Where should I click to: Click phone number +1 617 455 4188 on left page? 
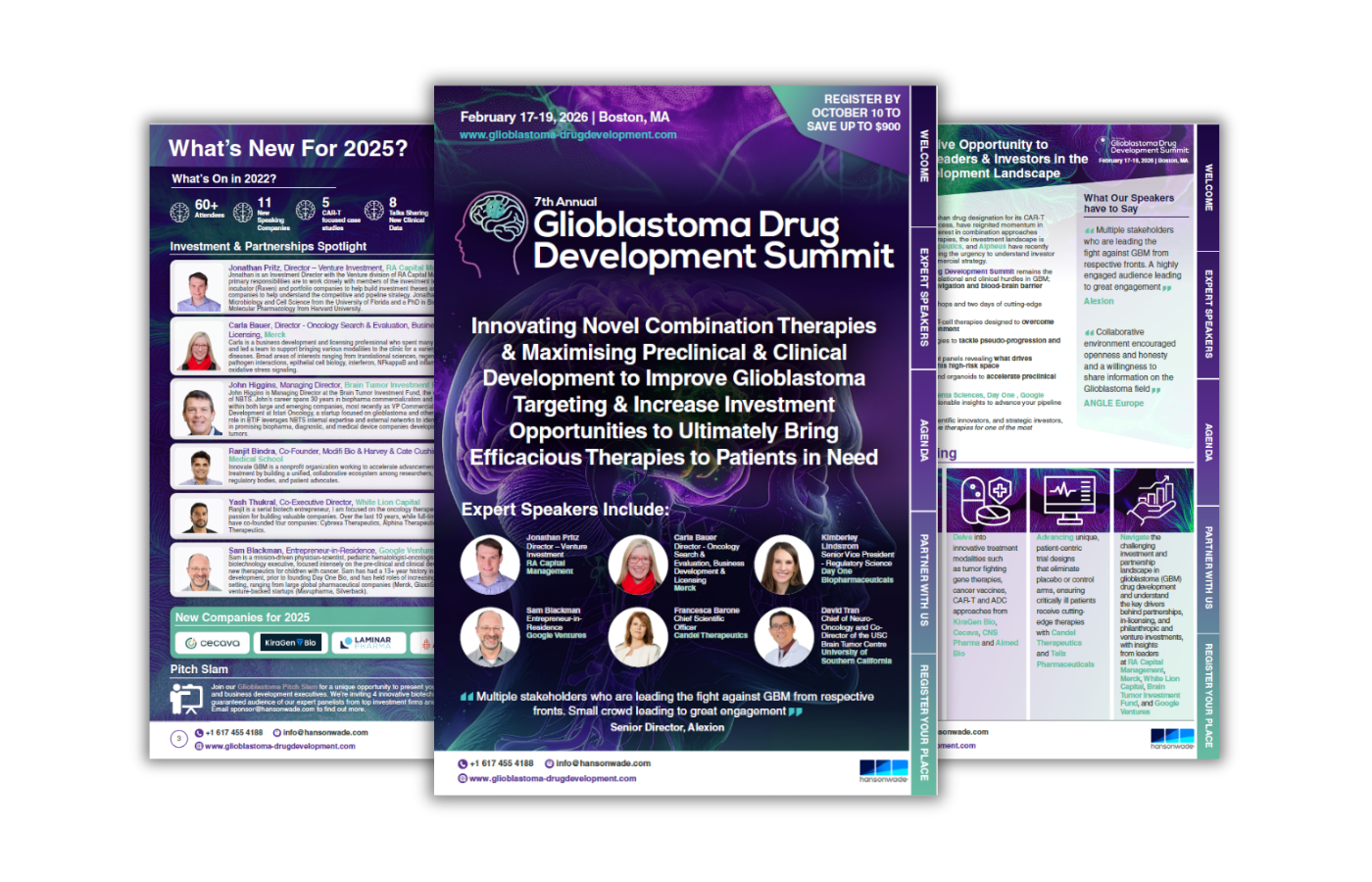(x=234, y=733)
